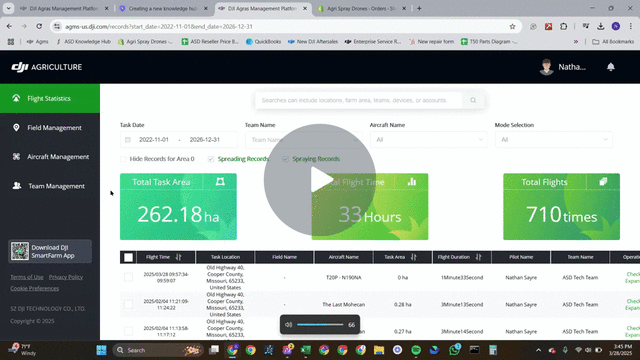
Task: Open Privacy Policy link
Action: click(66, 277)
